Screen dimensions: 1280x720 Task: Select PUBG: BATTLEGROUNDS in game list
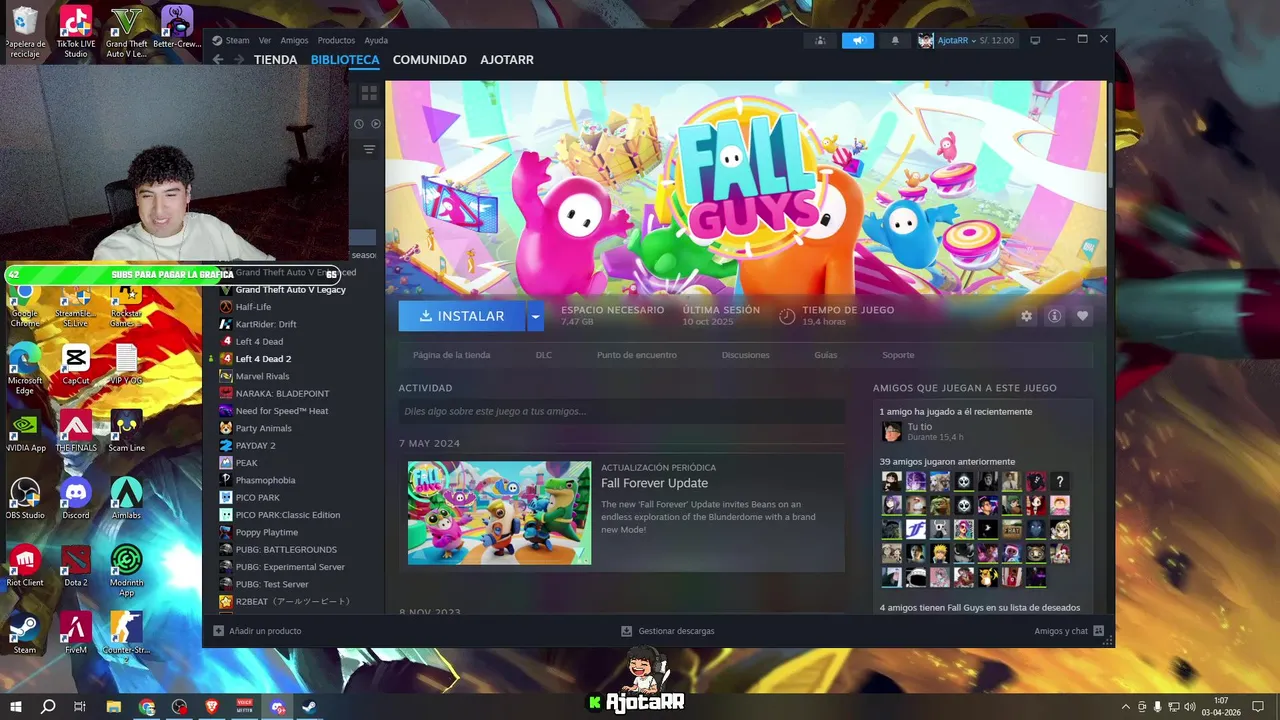tap(286, 550)
